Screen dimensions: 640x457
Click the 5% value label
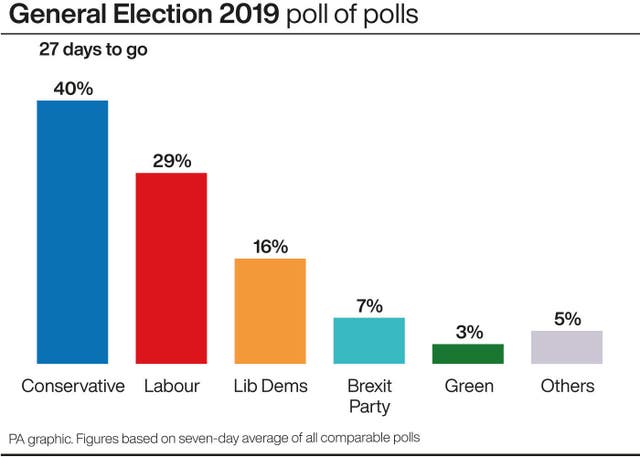pos(567,319)
